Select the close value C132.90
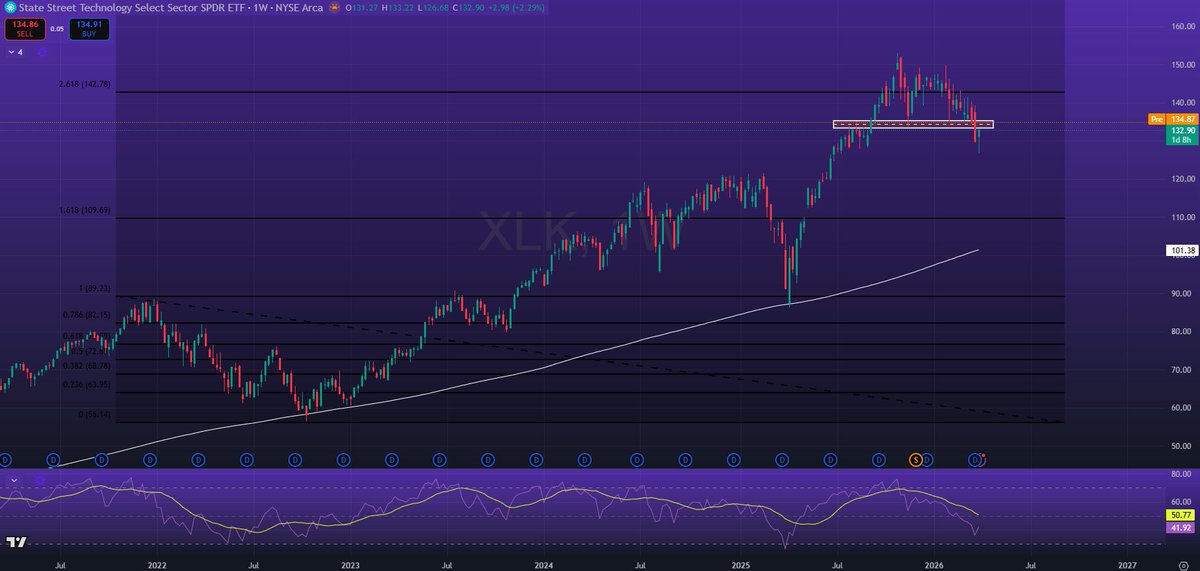This screenshot has width=1200, height=571. 468,8
